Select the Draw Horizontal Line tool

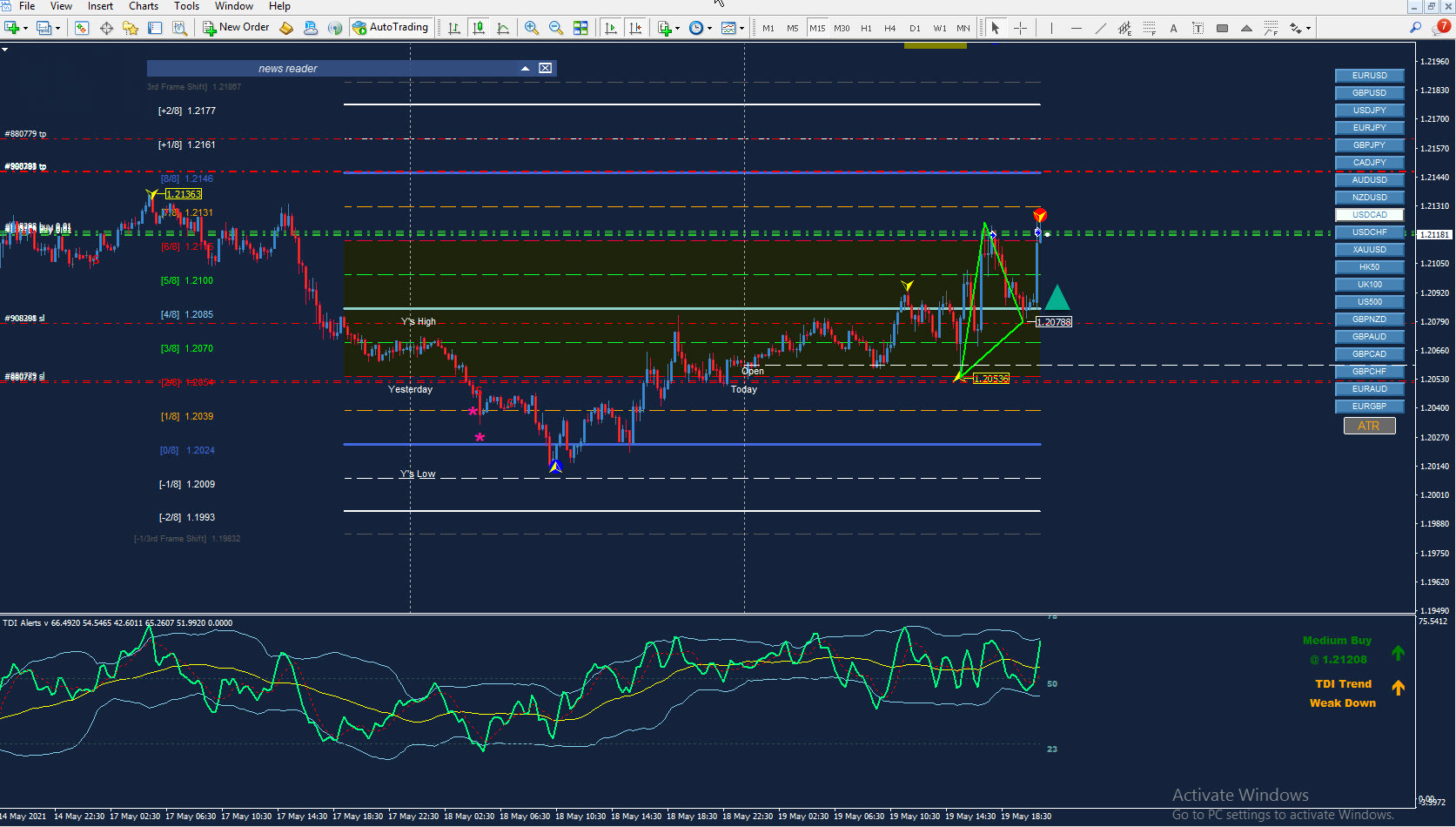coord(1076,28)
